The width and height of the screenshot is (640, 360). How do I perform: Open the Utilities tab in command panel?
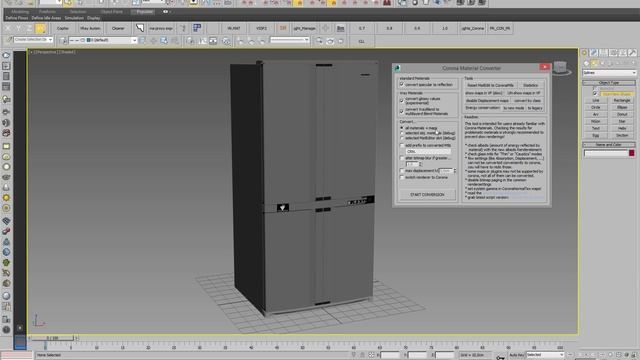632,53
